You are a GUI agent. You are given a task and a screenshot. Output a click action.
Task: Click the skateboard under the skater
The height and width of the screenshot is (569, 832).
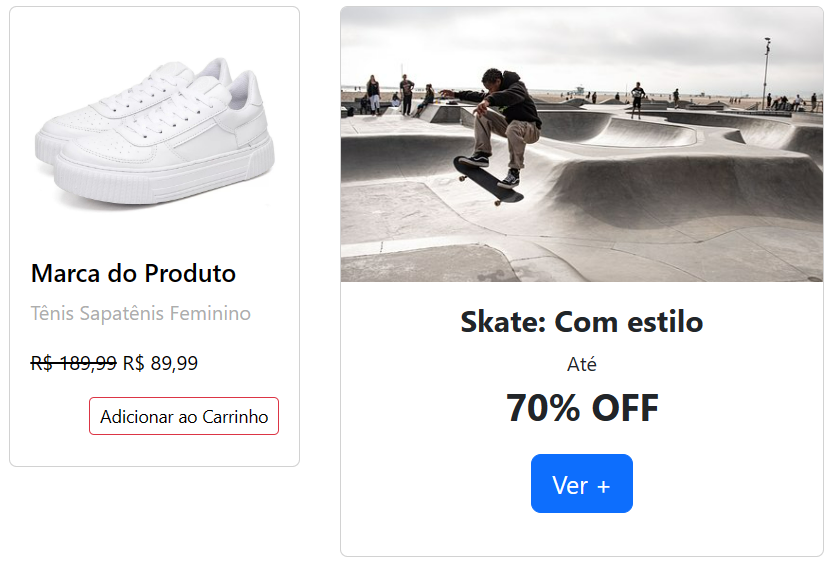pyautogui.click(x=488, y=179)
